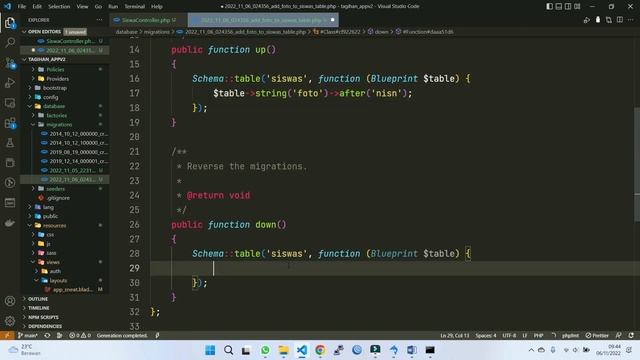Screen dimensions: 640x360
Task: Click Run Code icon in editor toolbar
Action: pos(587,20)
